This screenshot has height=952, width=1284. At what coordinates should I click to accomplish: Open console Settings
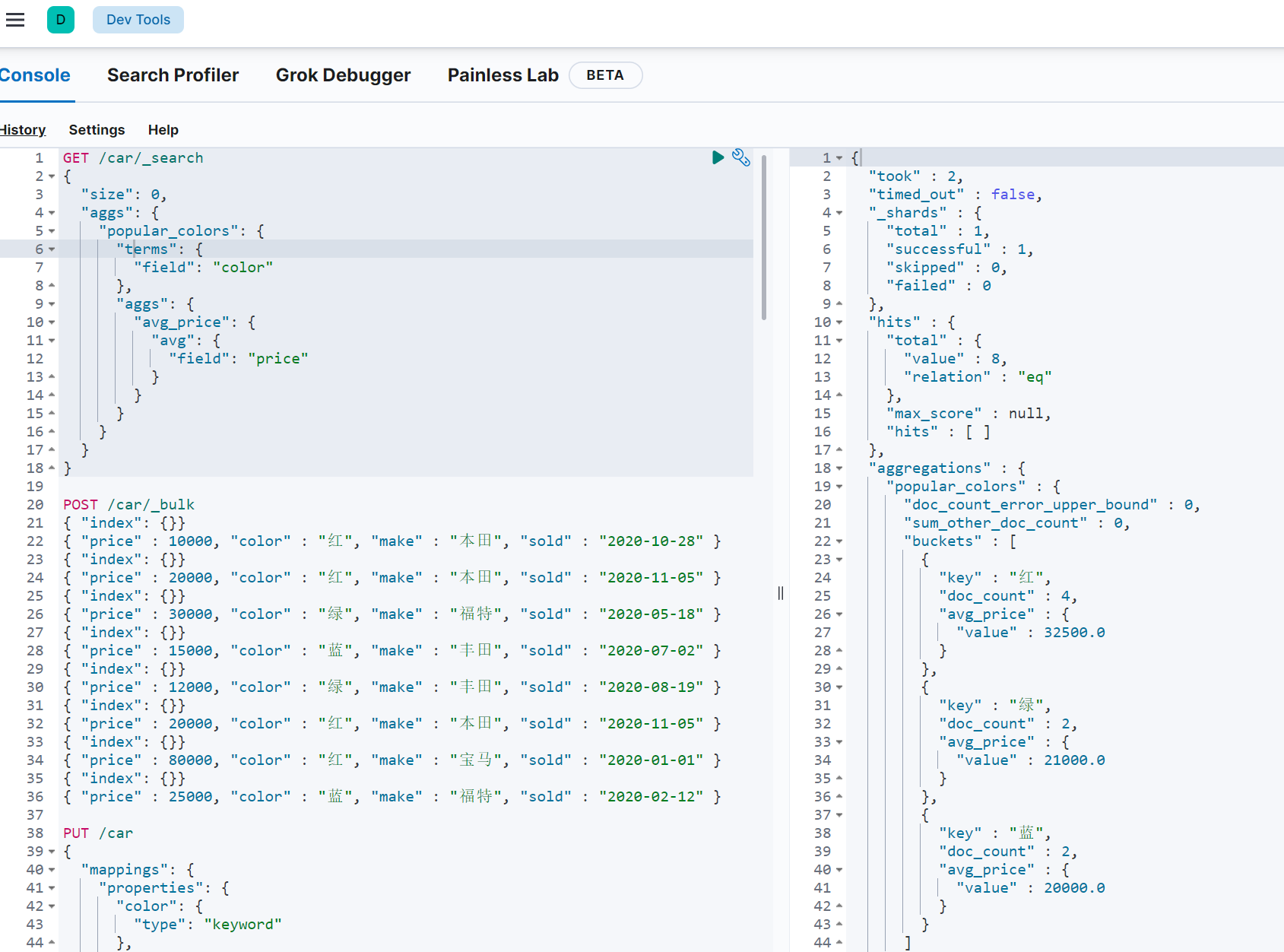pos(97,130)
